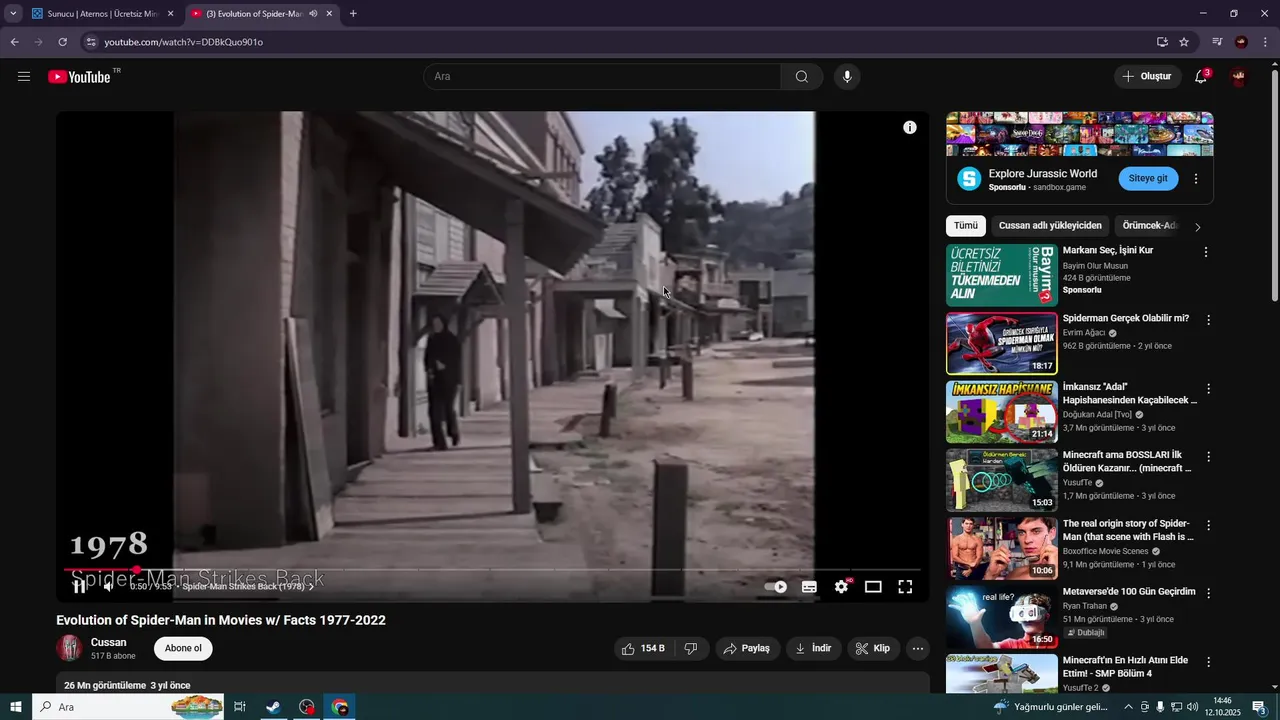The width and height of the screenshot is (1280, 720).
Task: Close the Evolution of Spider-Man tab
Action: (x=329, y=14)
